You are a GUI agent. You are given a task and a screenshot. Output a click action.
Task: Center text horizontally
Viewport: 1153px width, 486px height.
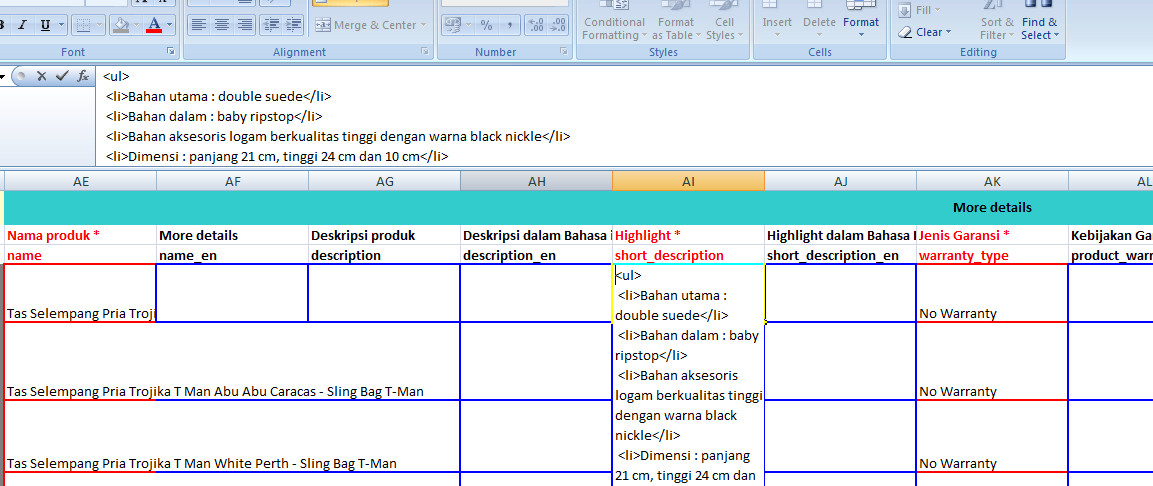[221, 26]
